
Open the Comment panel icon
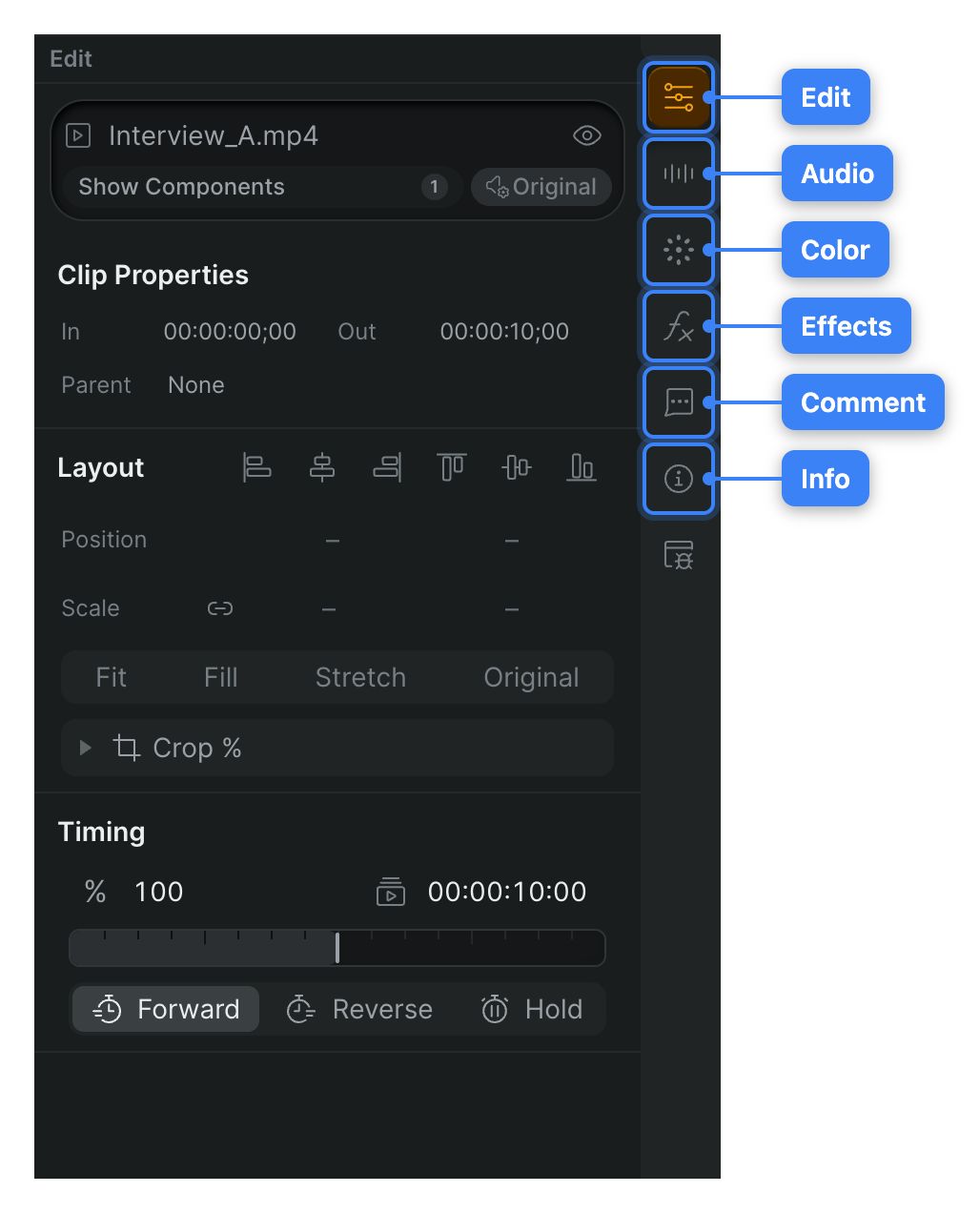point(679,402)
